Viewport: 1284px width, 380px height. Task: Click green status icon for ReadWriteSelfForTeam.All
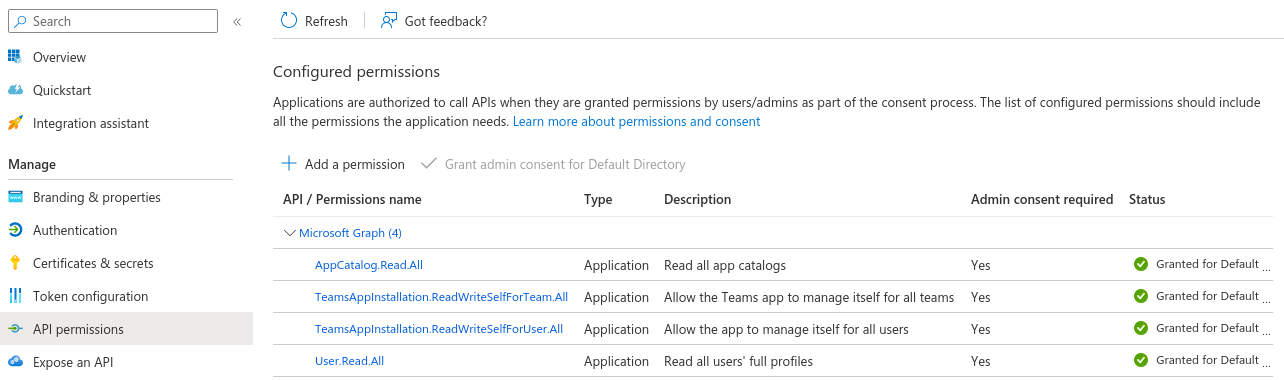pyautogui.click(x=1141, y=296)
